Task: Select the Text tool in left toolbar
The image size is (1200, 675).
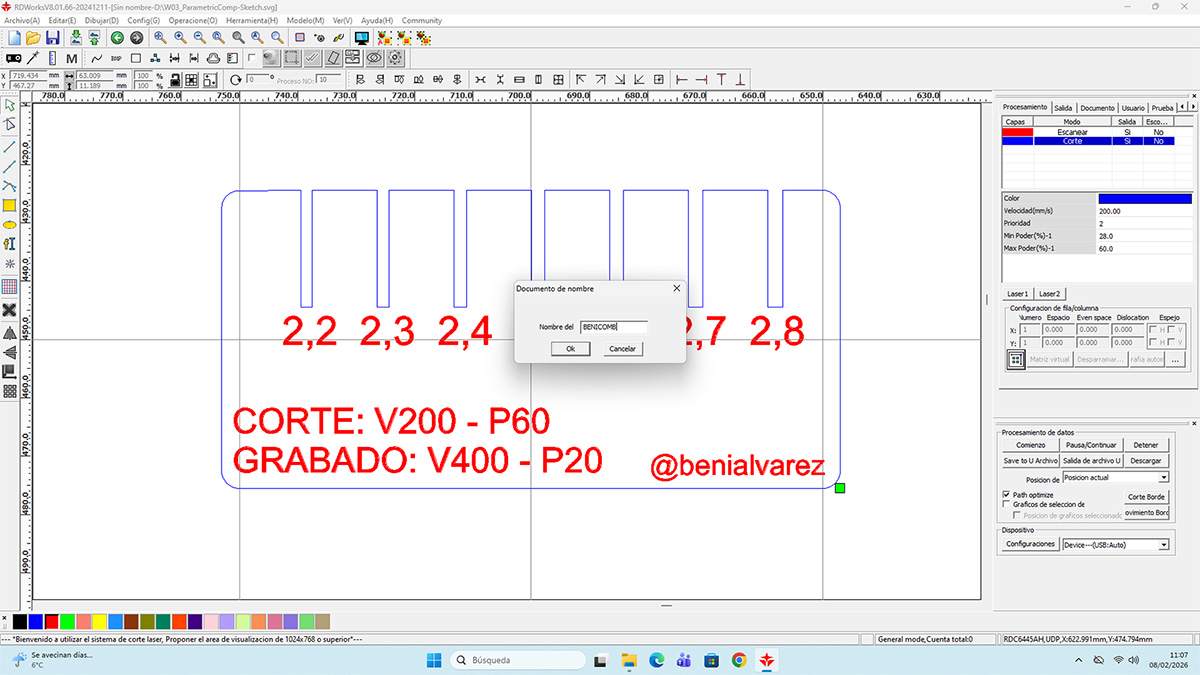Action: (x=9, y=244)
